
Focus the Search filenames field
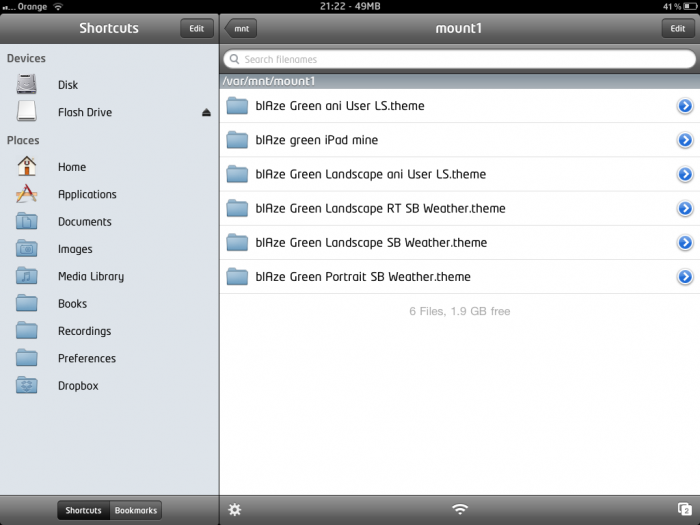coord(459,59)
